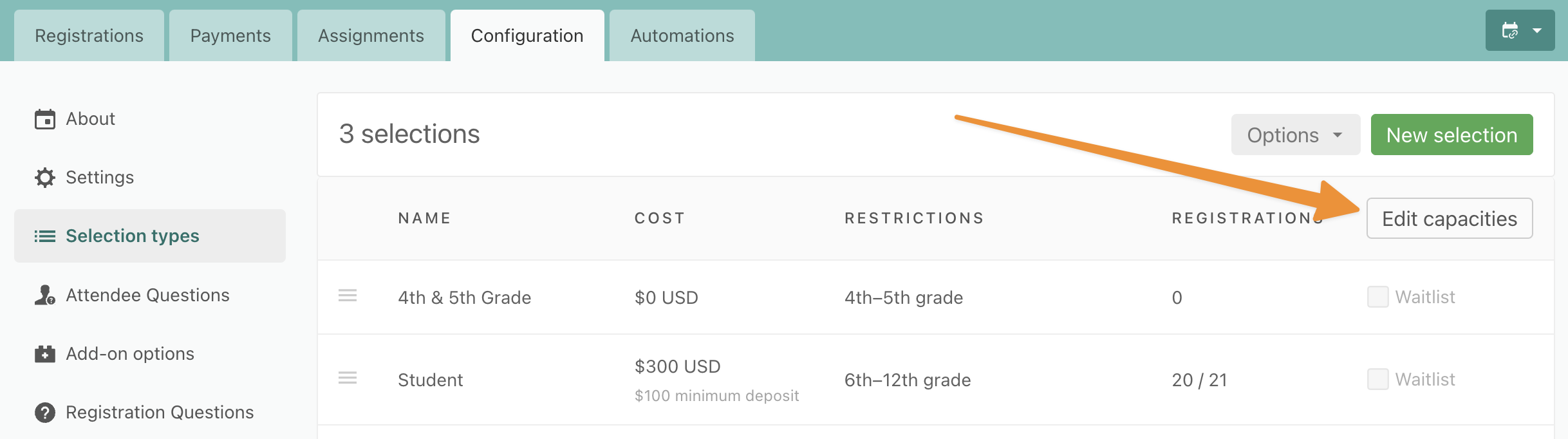Click the About calendar icon
This screenshot has height=439, width=1568.
click(x=45, y=119)
